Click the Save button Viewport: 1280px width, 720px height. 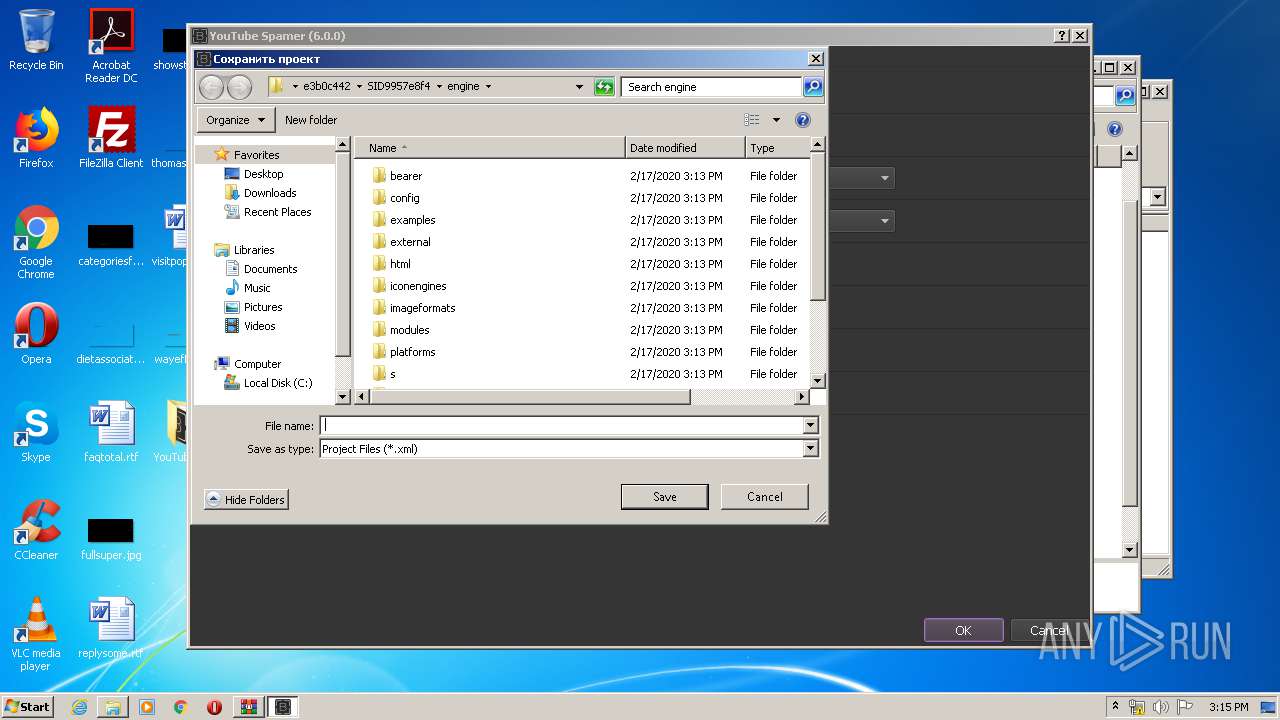(665, 497)
